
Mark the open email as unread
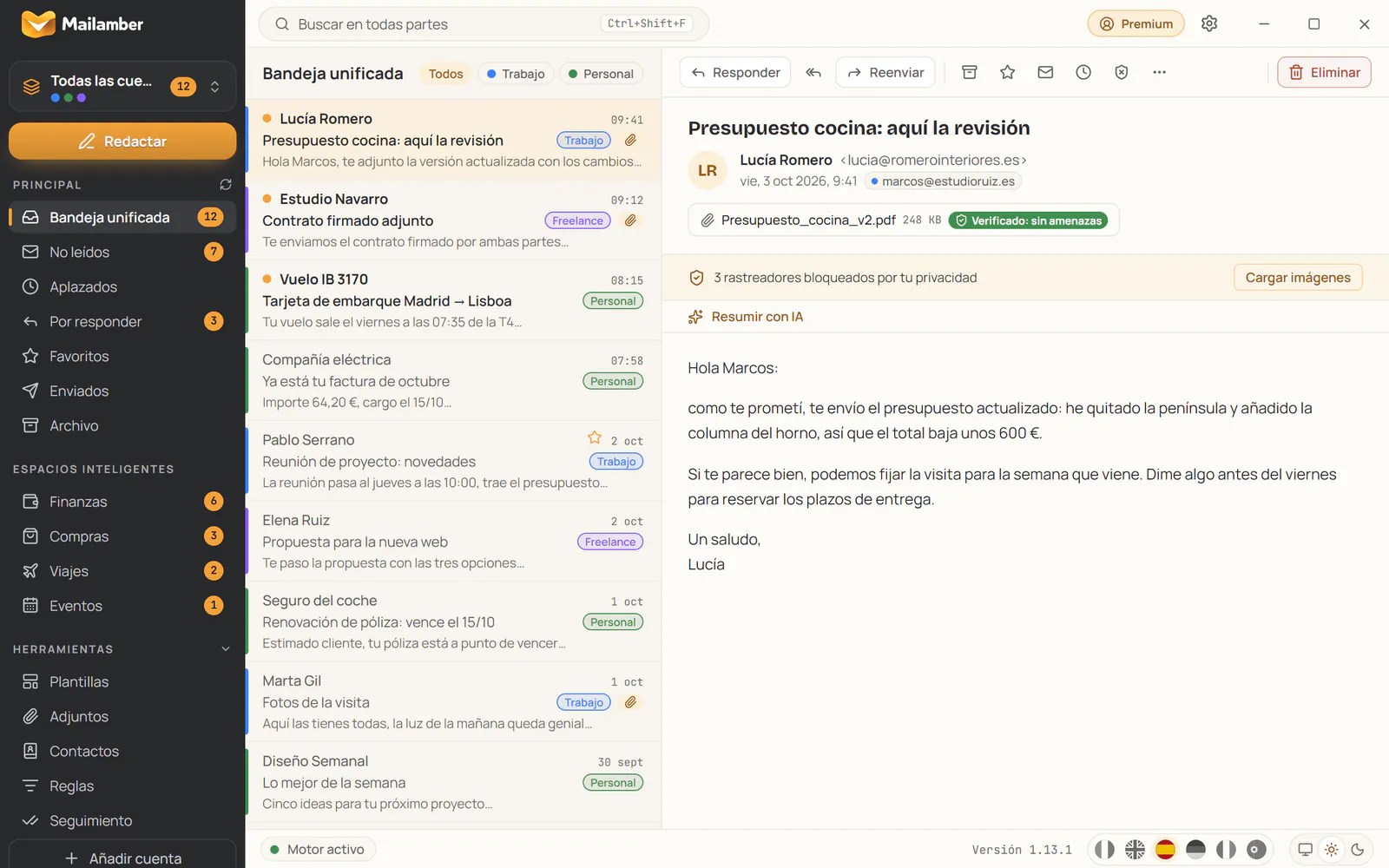(1045, 73)
